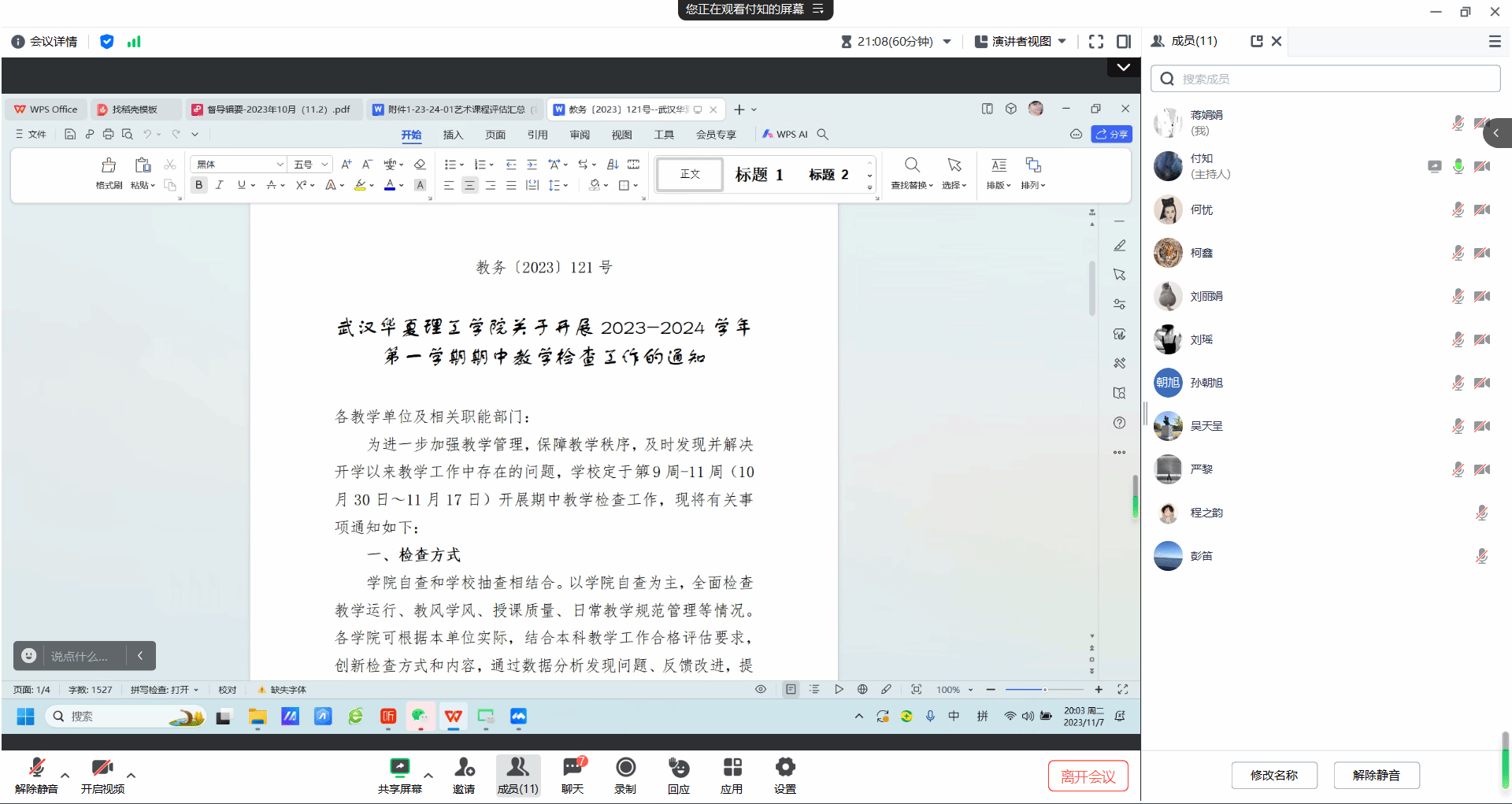This screenshot has width=1512, height=804.
Task: Turn on video camera
Action: point(102,768)
